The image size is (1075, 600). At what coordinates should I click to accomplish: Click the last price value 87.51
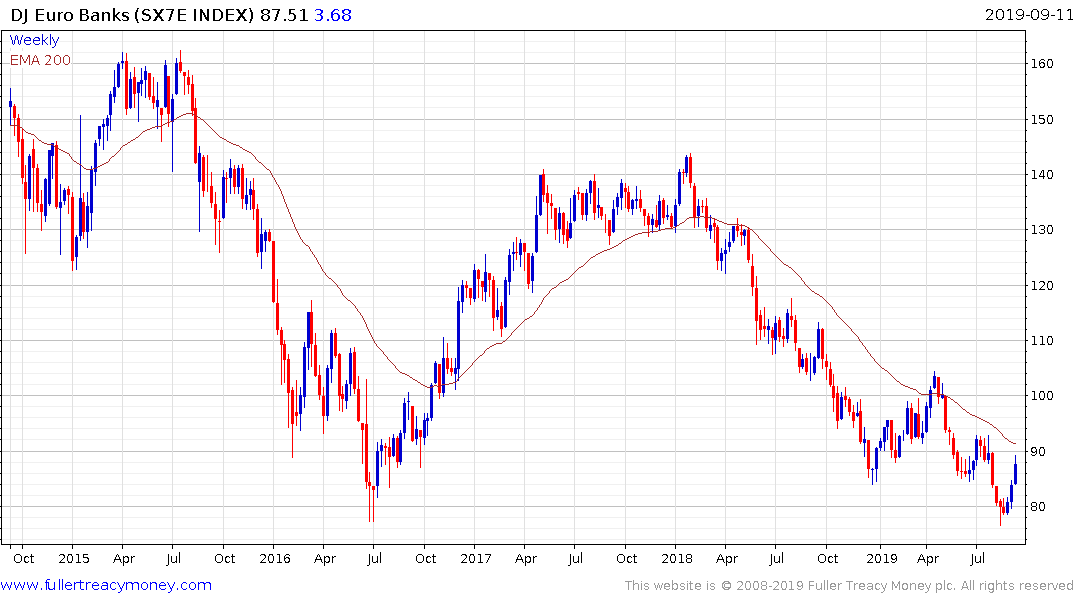click(284, 15)
